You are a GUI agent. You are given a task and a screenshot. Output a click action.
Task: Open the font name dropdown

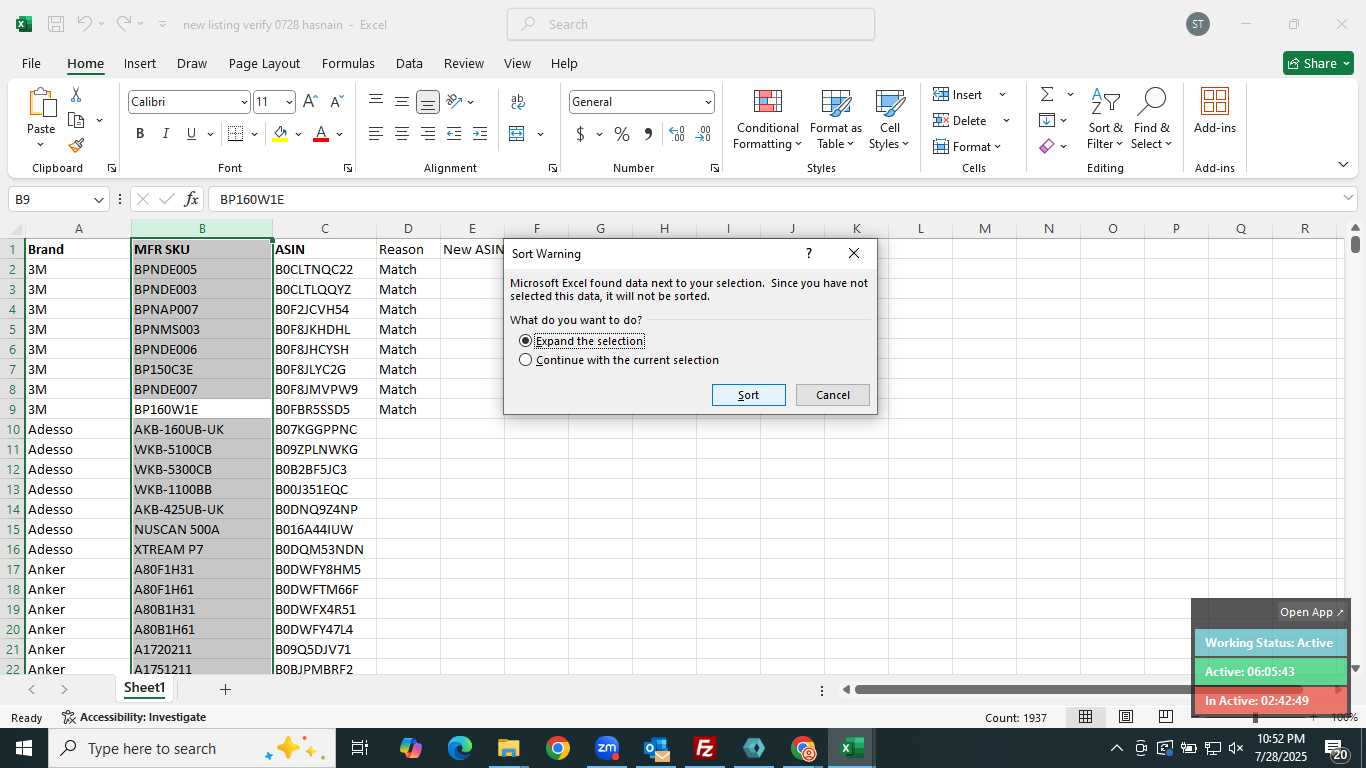243,102
